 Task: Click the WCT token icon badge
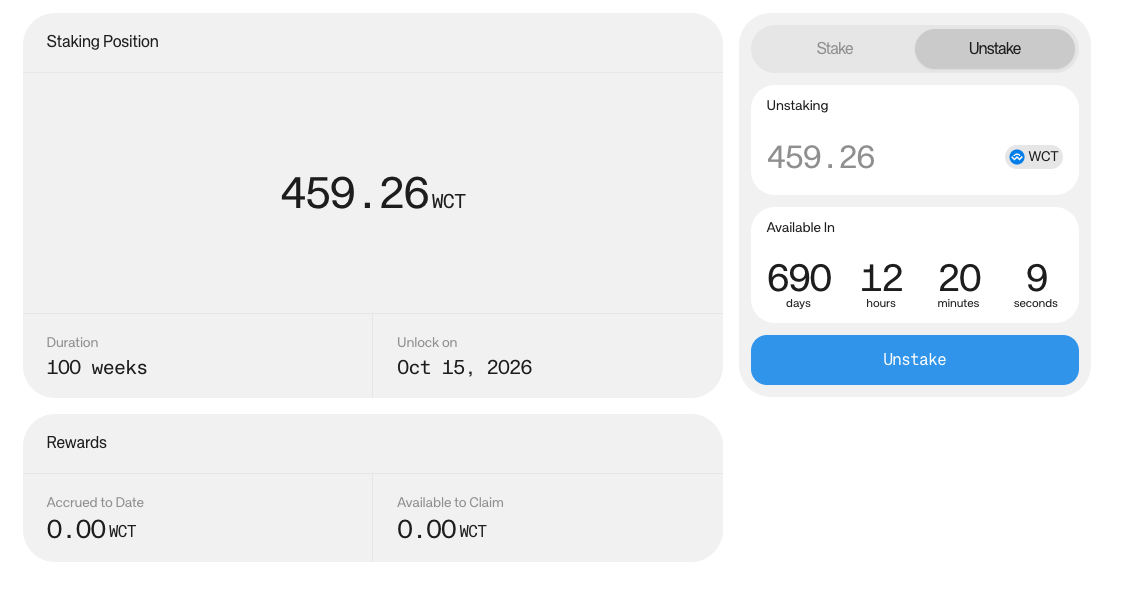tap(1033, 157)
